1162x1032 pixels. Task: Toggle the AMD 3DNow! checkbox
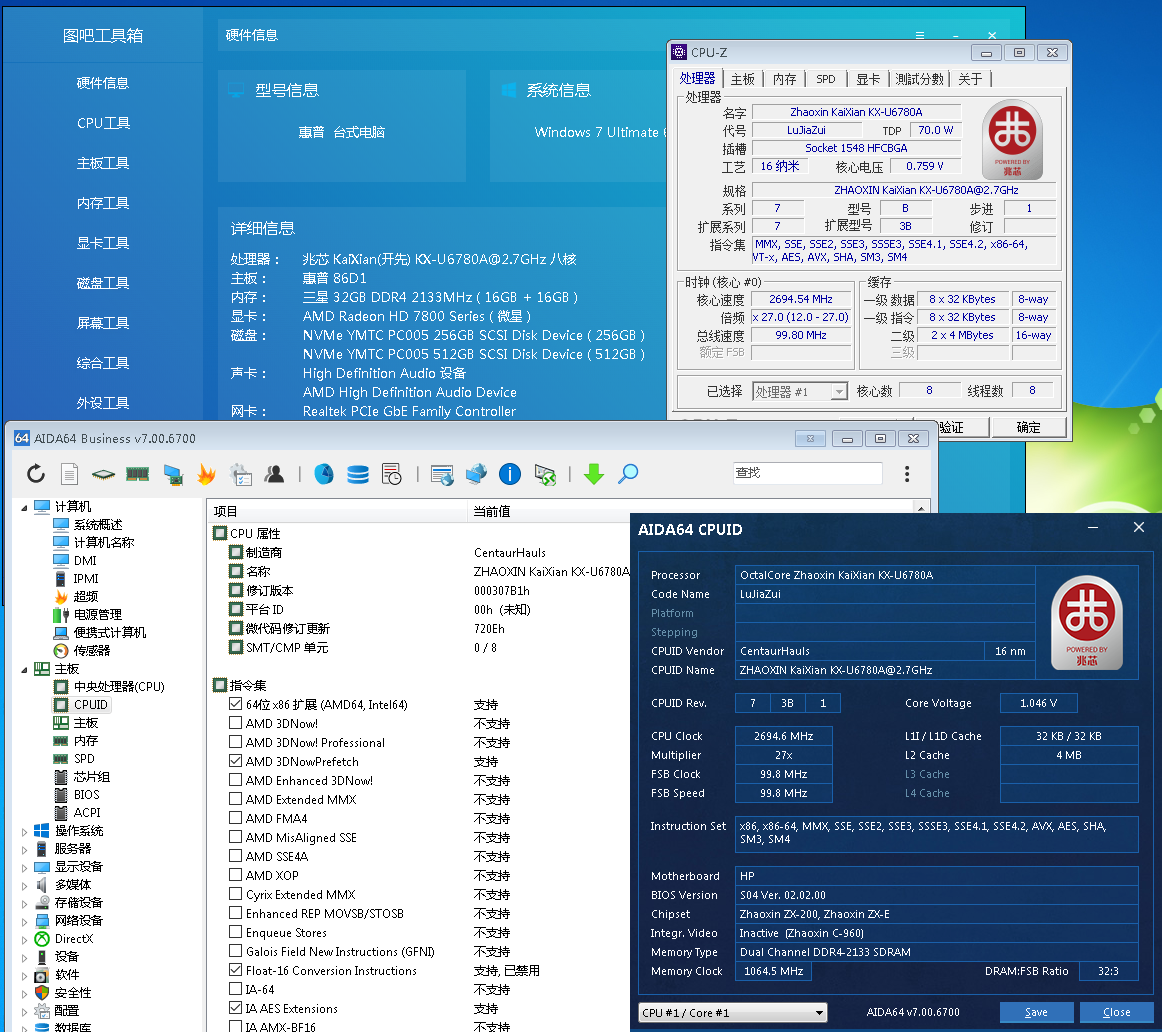tap(236, 722)
